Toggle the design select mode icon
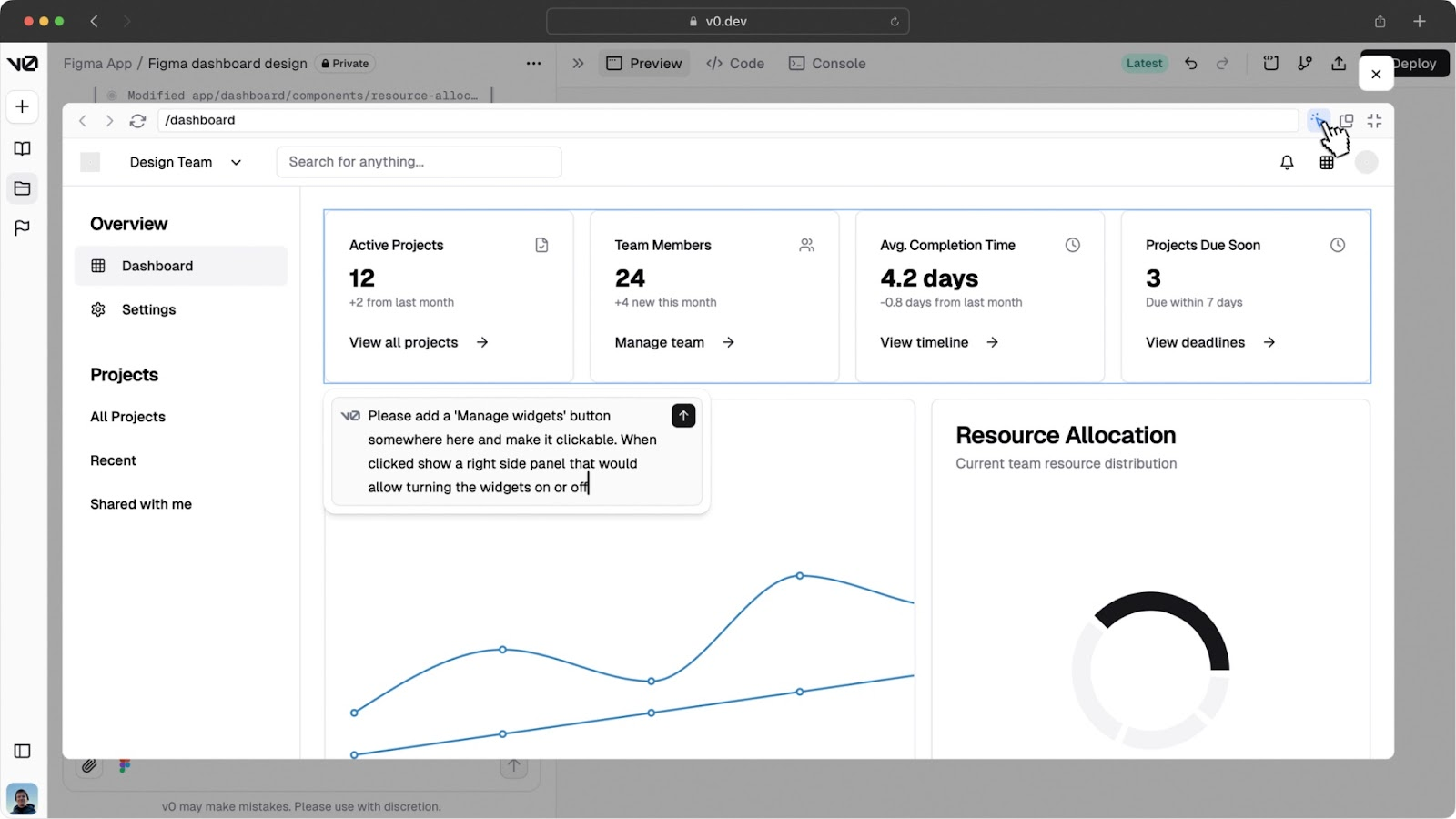 [x=1317, y=120]
